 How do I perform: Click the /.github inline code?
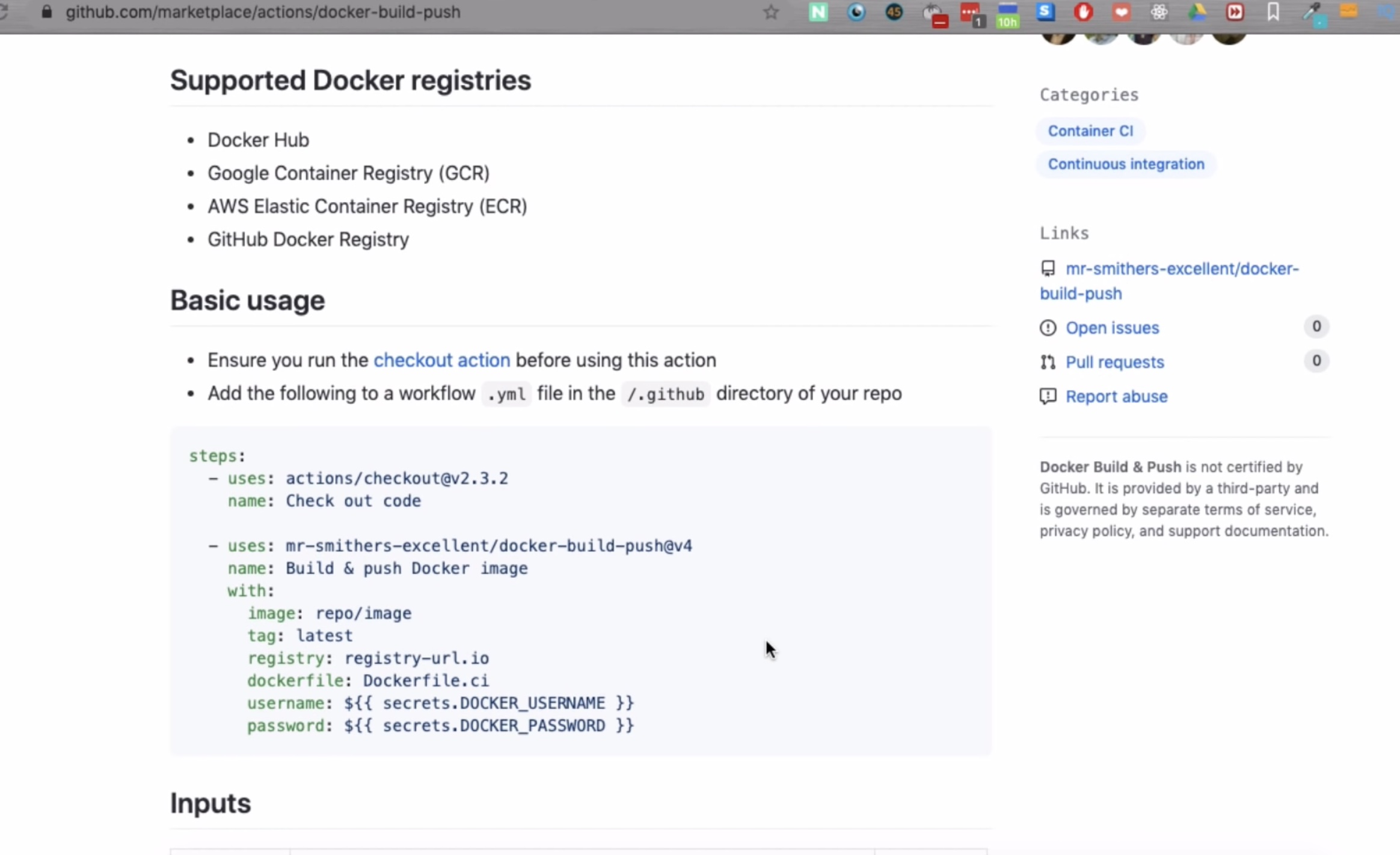[665, 394]
